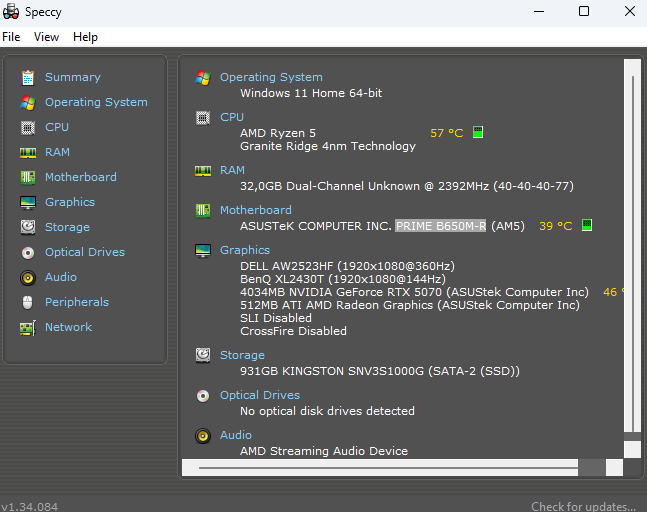Image resolution: width=647 pixels, height=512 pixels.
Task: Click the CPU heading link in summary
Action: (x=232, y=117)
